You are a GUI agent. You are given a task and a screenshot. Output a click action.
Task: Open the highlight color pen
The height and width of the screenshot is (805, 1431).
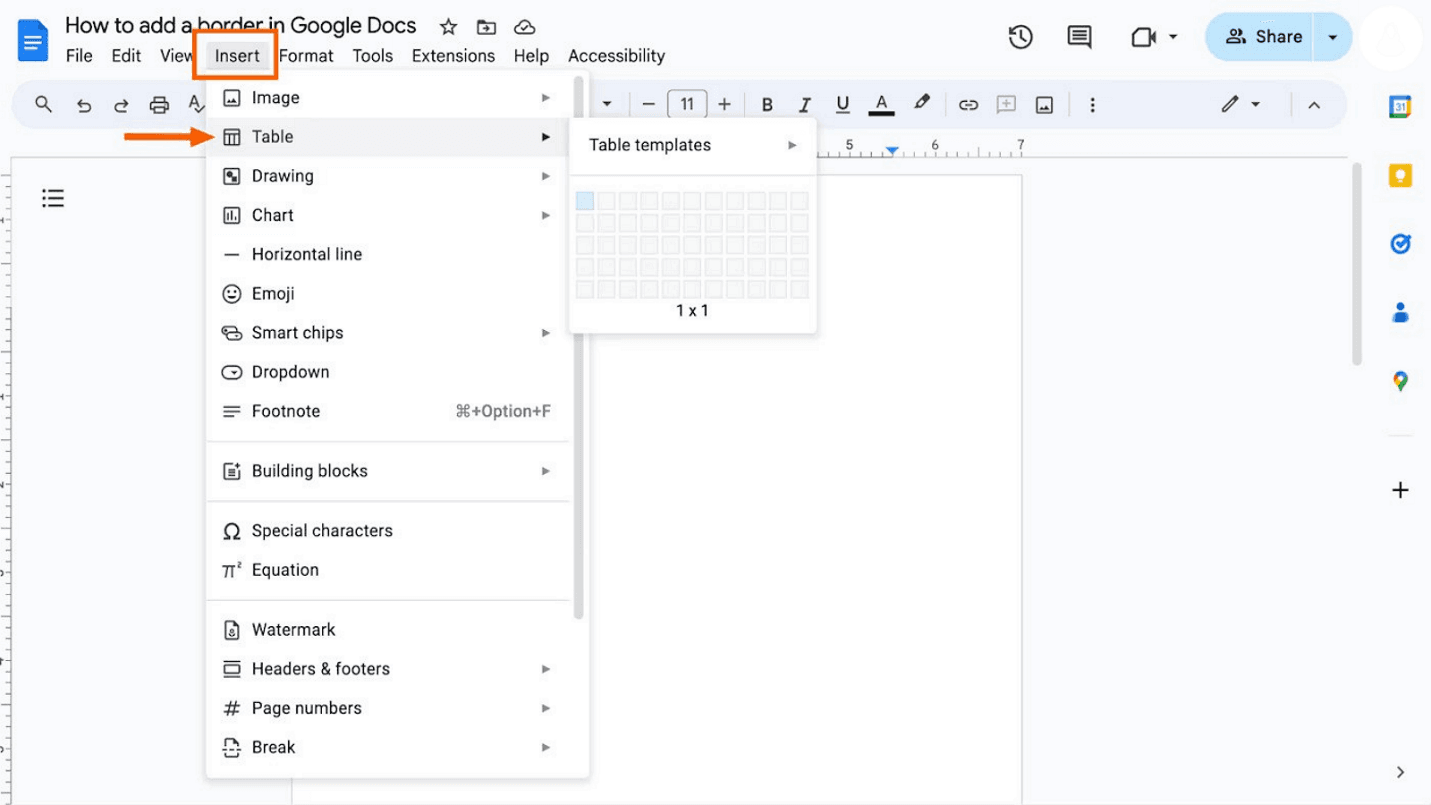pyautogui.click(x=922, y=103)
